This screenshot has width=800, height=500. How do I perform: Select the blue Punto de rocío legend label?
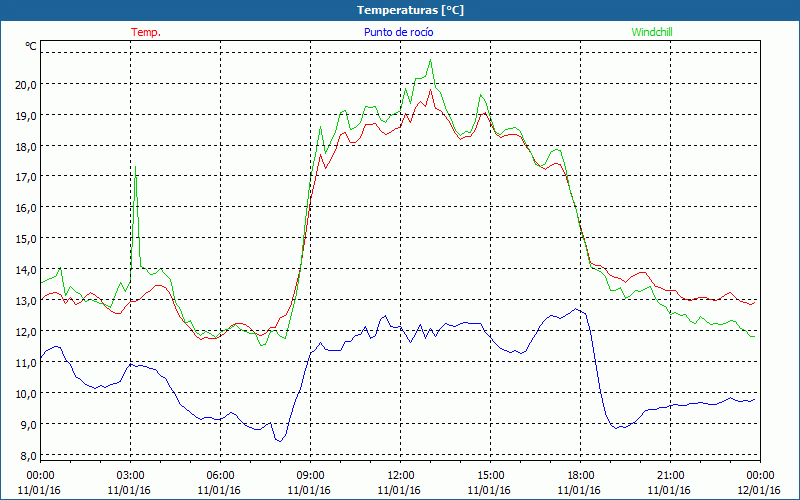point(398,32)
